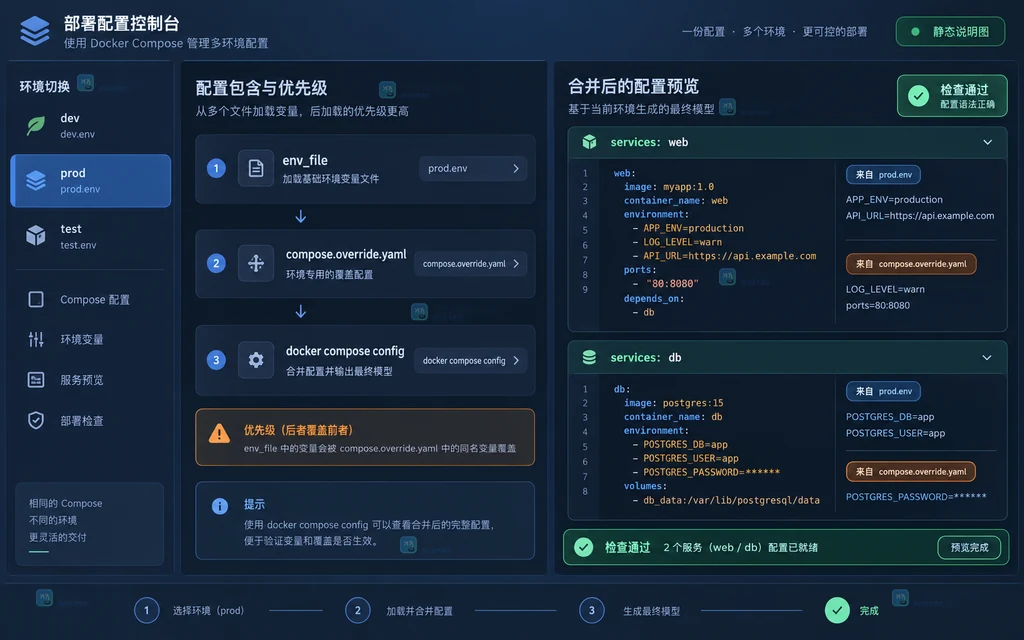
Task: Click the prod environment layers icon
Action: 36,180
